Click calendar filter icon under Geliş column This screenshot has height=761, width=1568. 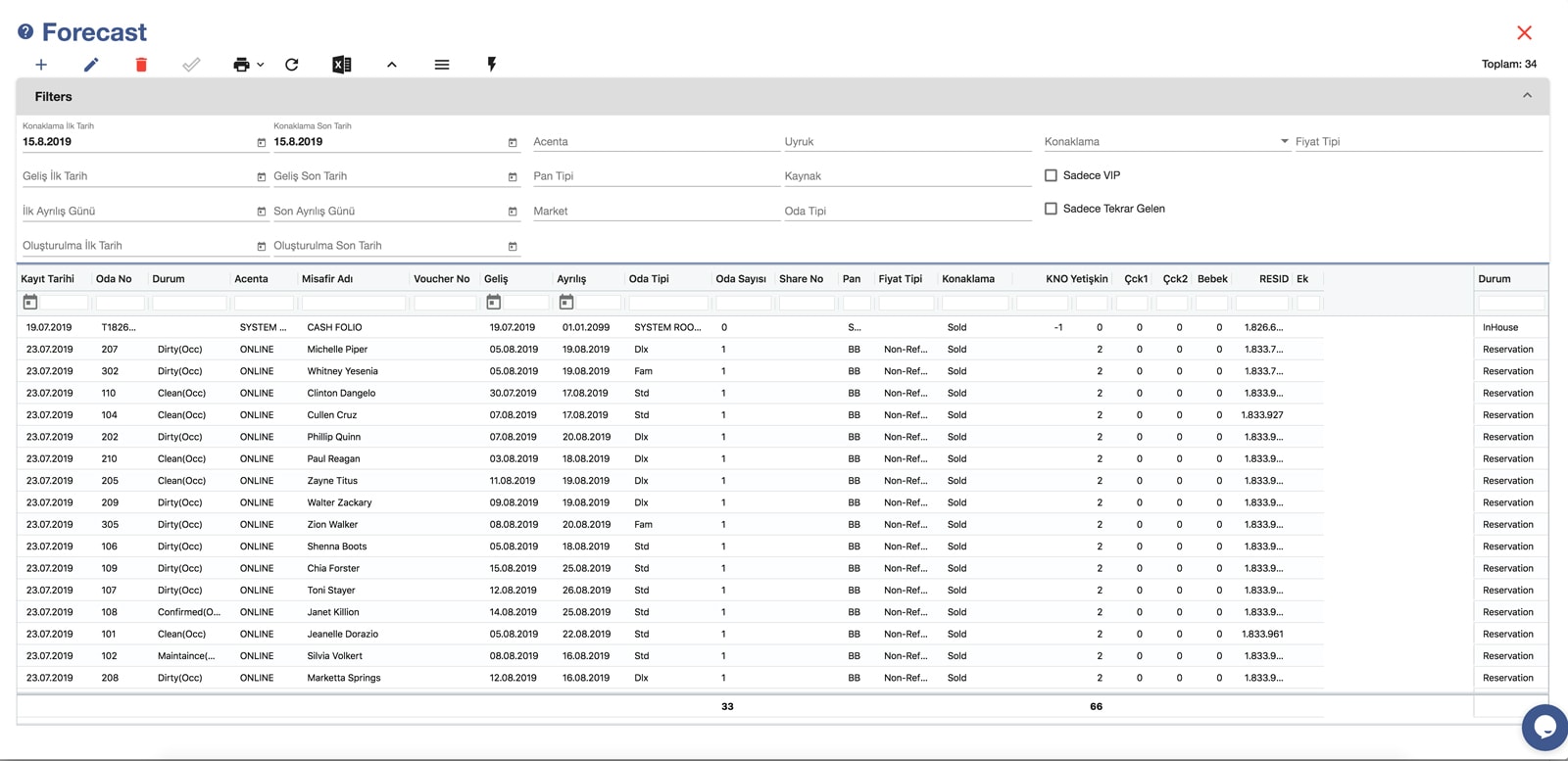(494, 303)
